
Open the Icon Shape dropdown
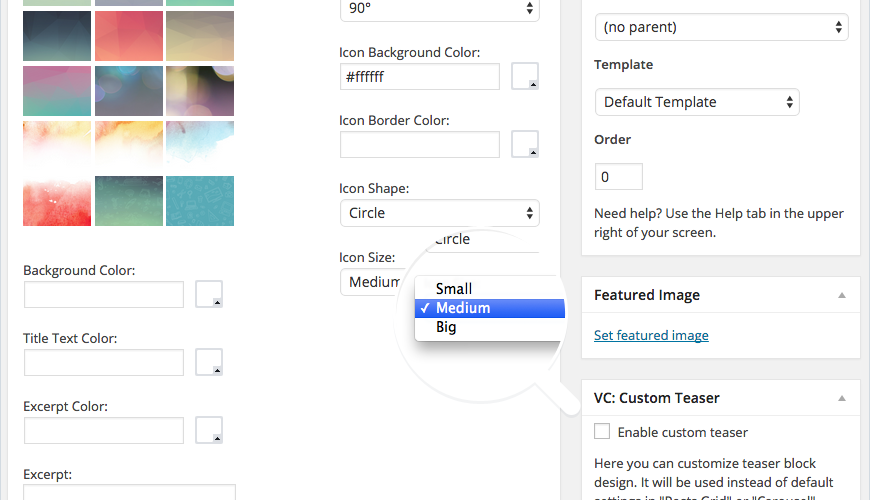439,213
